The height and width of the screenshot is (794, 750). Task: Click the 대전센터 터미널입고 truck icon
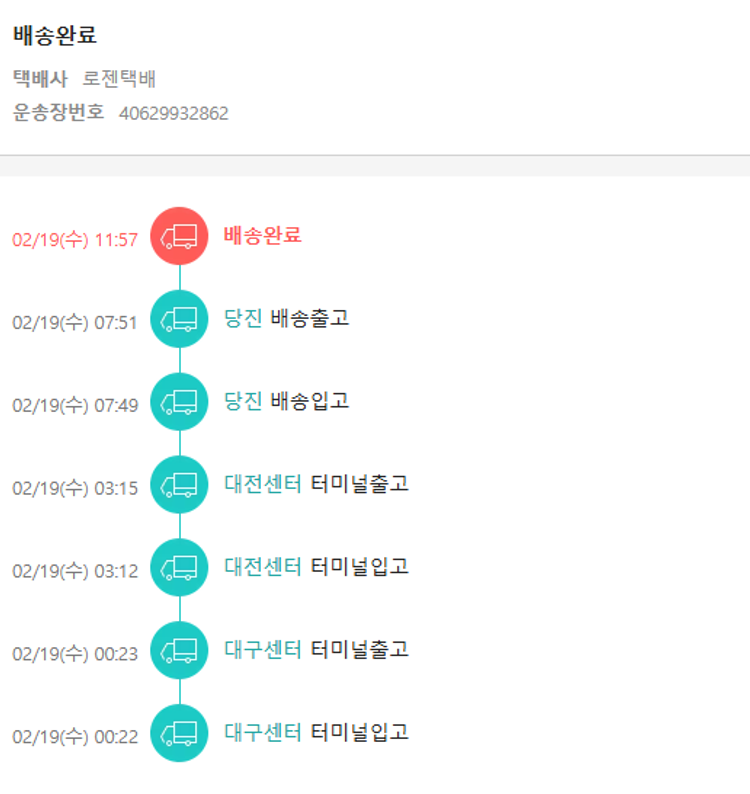click(179, 567)
